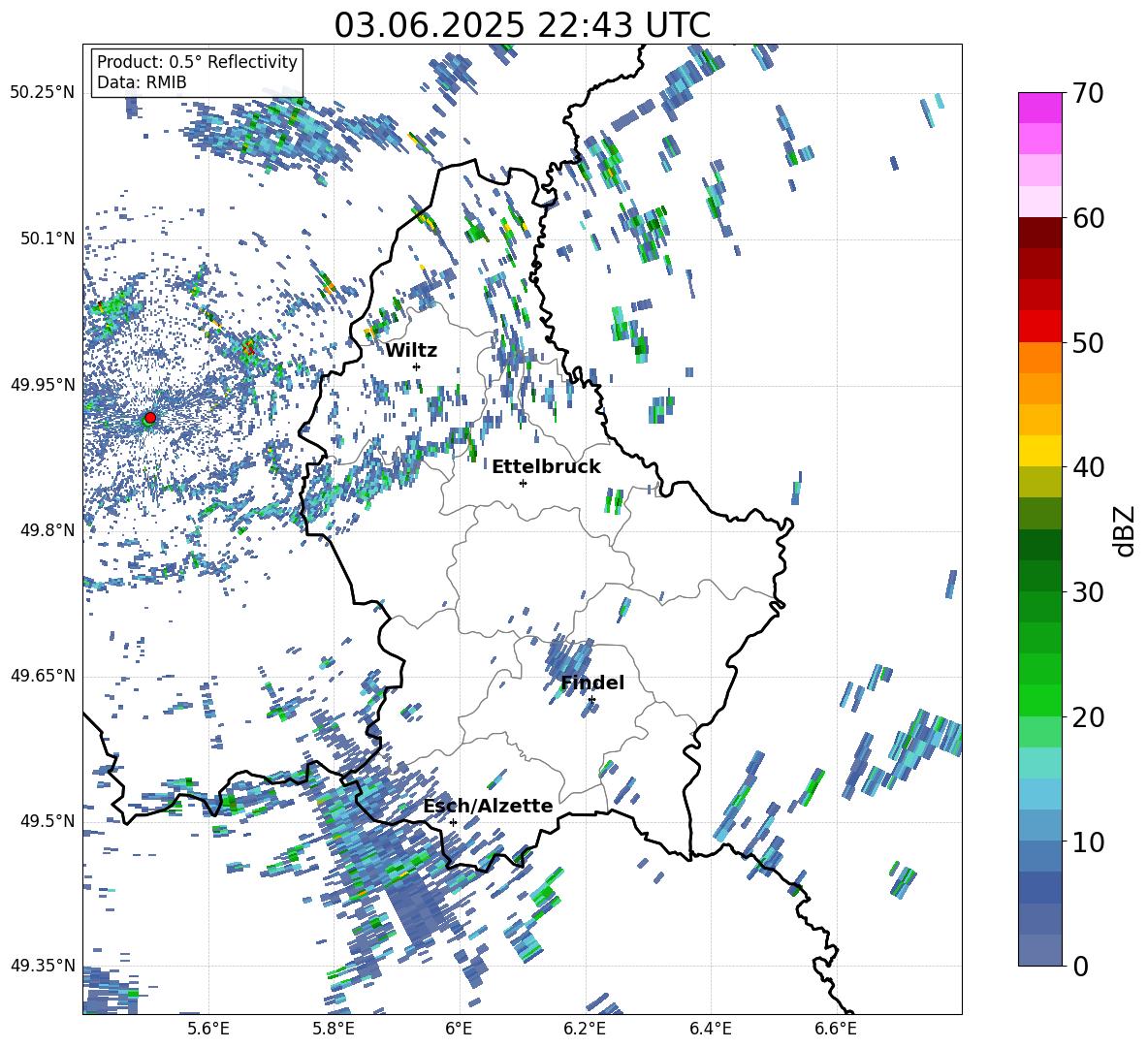This screenshot has height=1048, width=1148.
Task: Click the Data: RMIB label
Action: point(142,82)
